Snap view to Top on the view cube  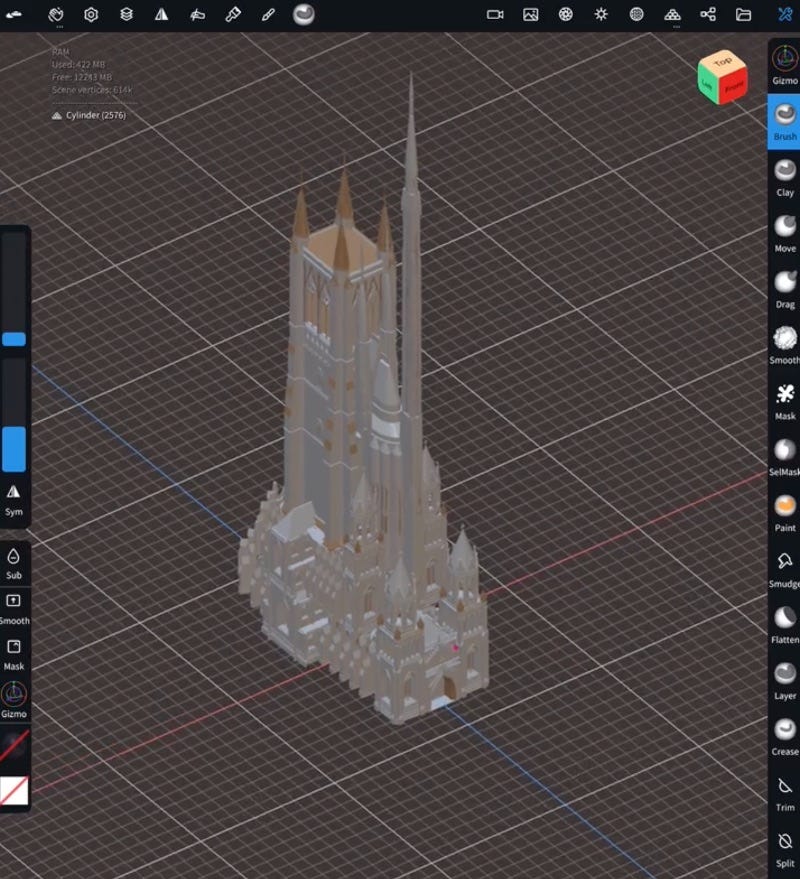[723, 61]
